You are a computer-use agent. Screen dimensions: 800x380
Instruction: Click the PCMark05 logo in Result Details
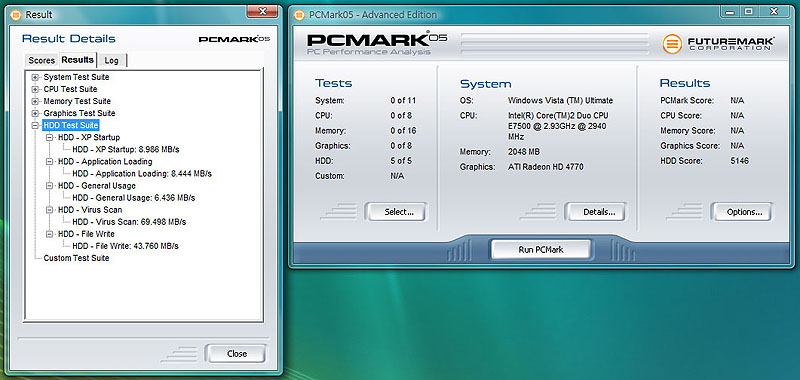click(x=234, y=39)
